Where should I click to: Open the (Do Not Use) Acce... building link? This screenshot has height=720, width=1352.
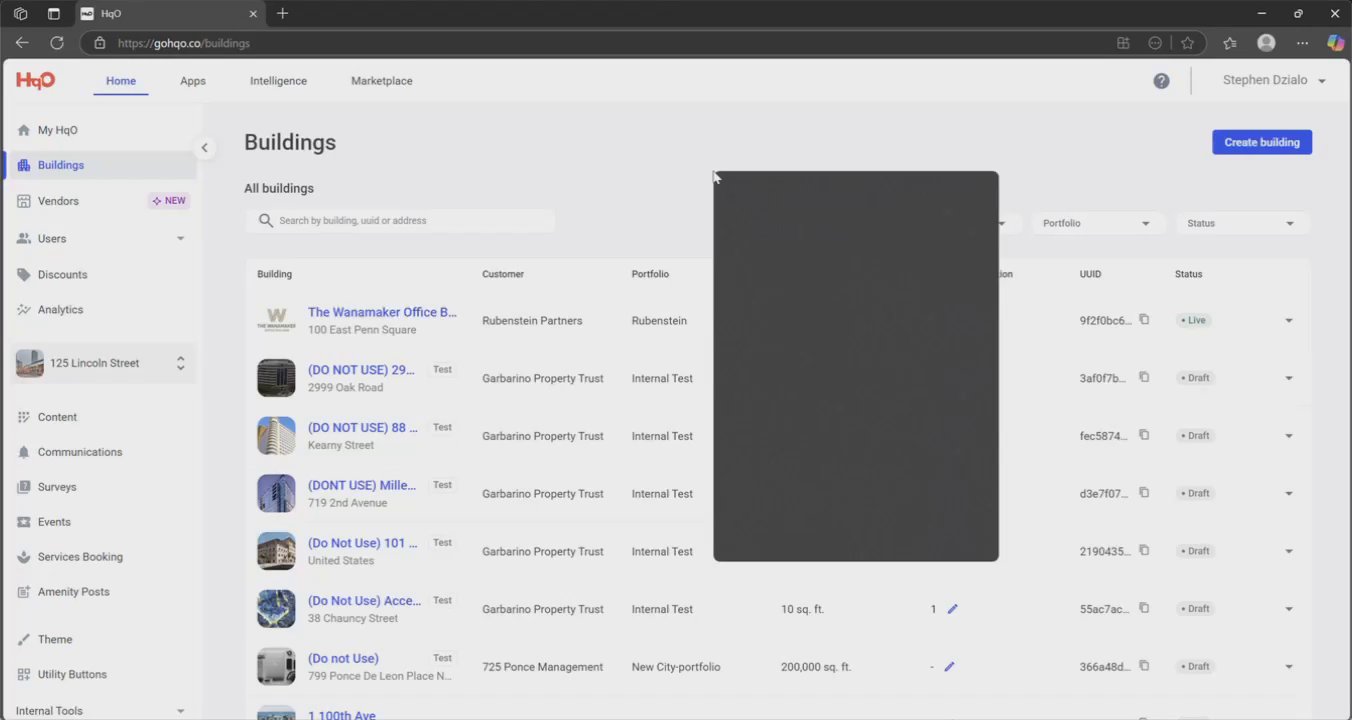click(365, 601)
